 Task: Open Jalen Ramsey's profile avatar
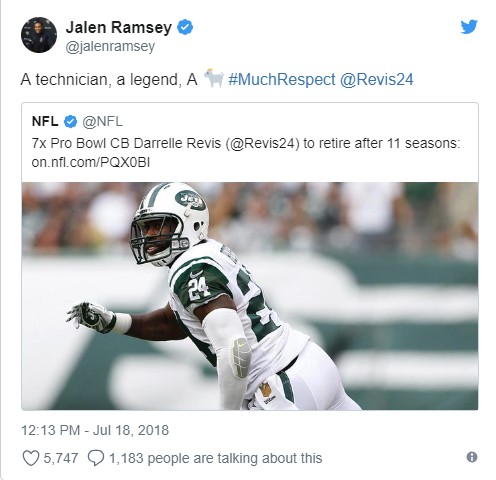point(39,35)
